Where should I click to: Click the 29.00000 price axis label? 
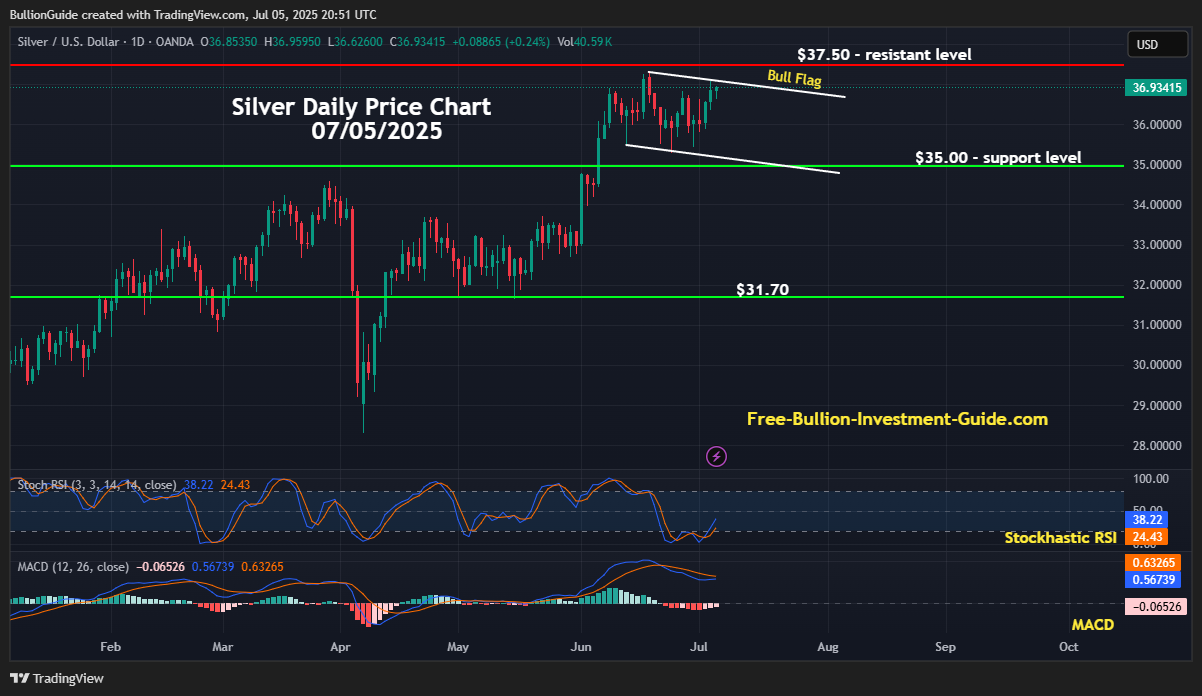[1158, 406]
